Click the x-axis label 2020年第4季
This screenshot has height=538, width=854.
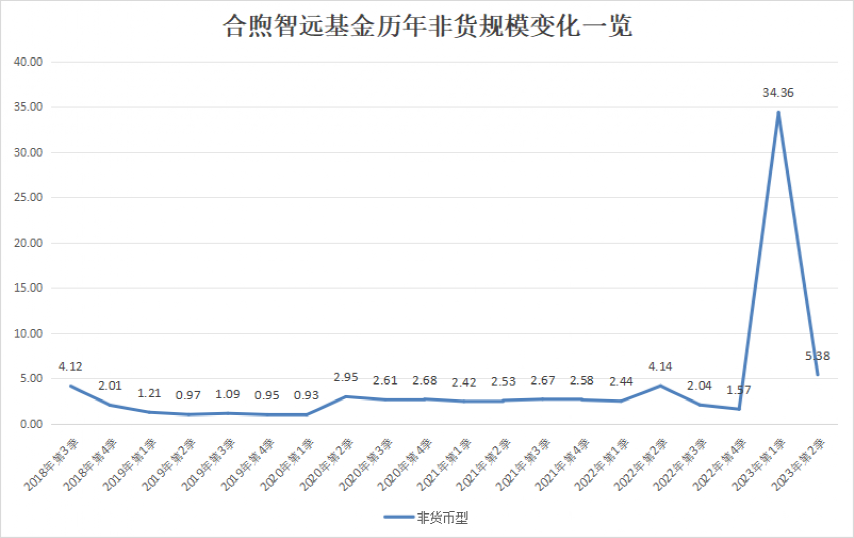click(406, 464)
